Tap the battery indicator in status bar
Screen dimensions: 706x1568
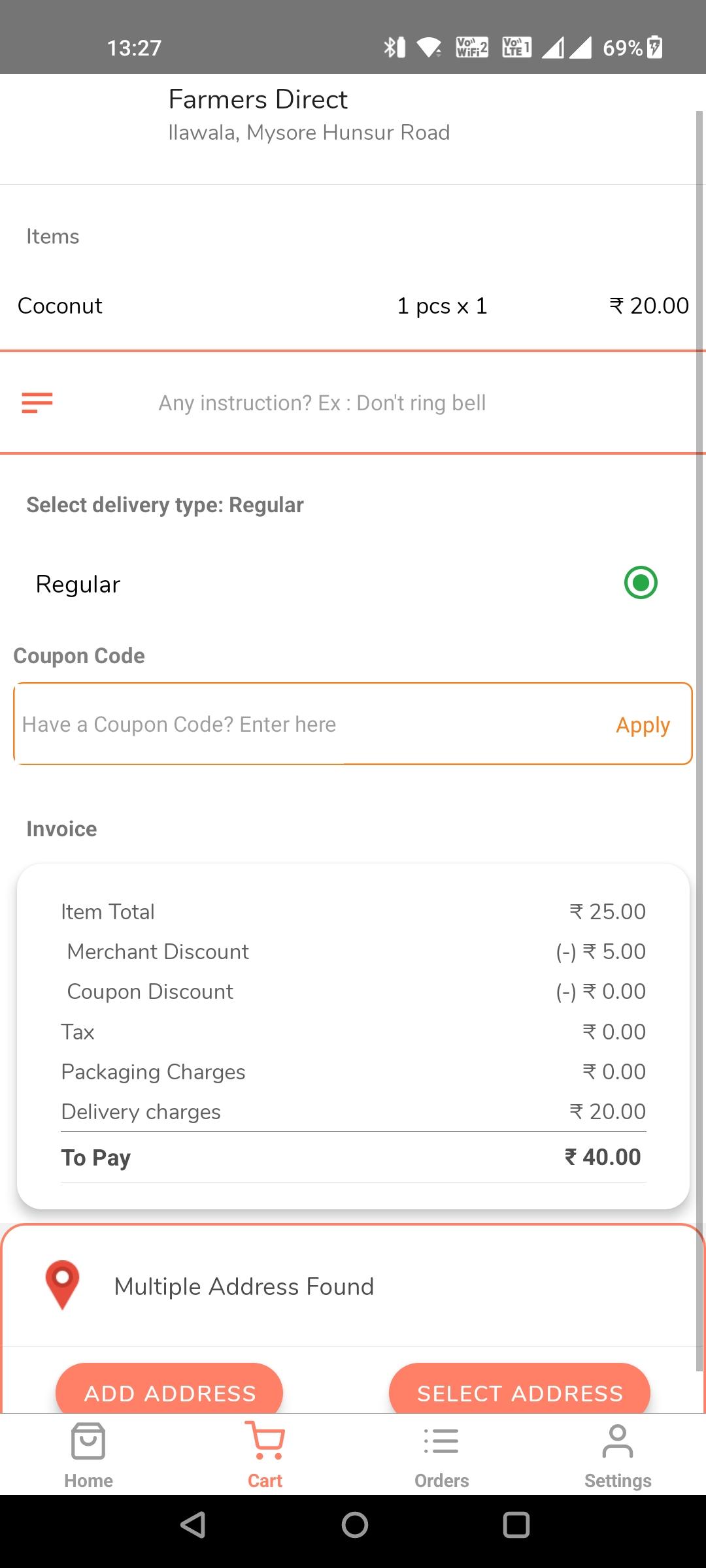[654, 48]
